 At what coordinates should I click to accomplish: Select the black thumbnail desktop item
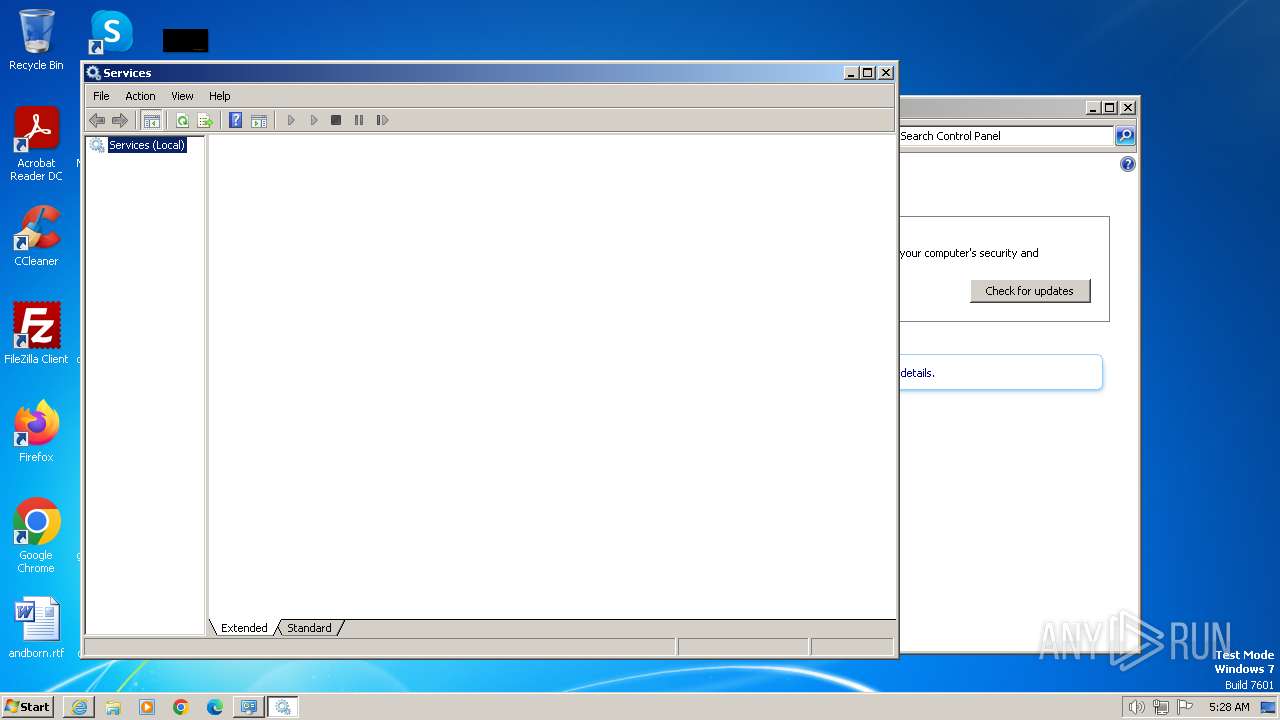(185, 40)
